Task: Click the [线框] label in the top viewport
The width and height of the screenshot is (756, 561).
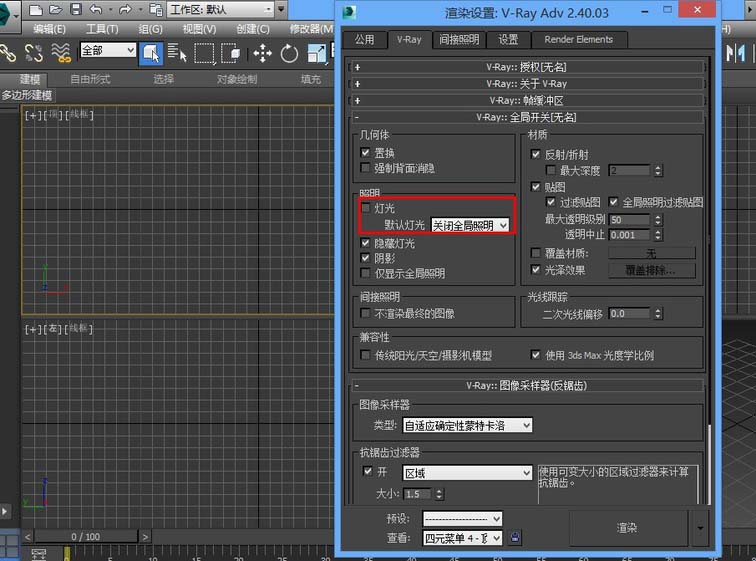Action: click(x=79, y=115)
